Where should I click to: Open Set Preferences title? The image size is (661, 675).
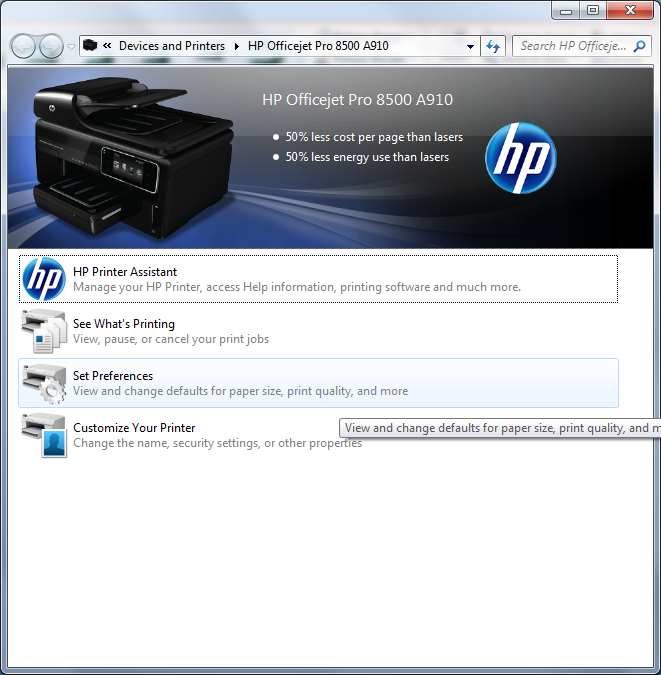pos(113,376)
